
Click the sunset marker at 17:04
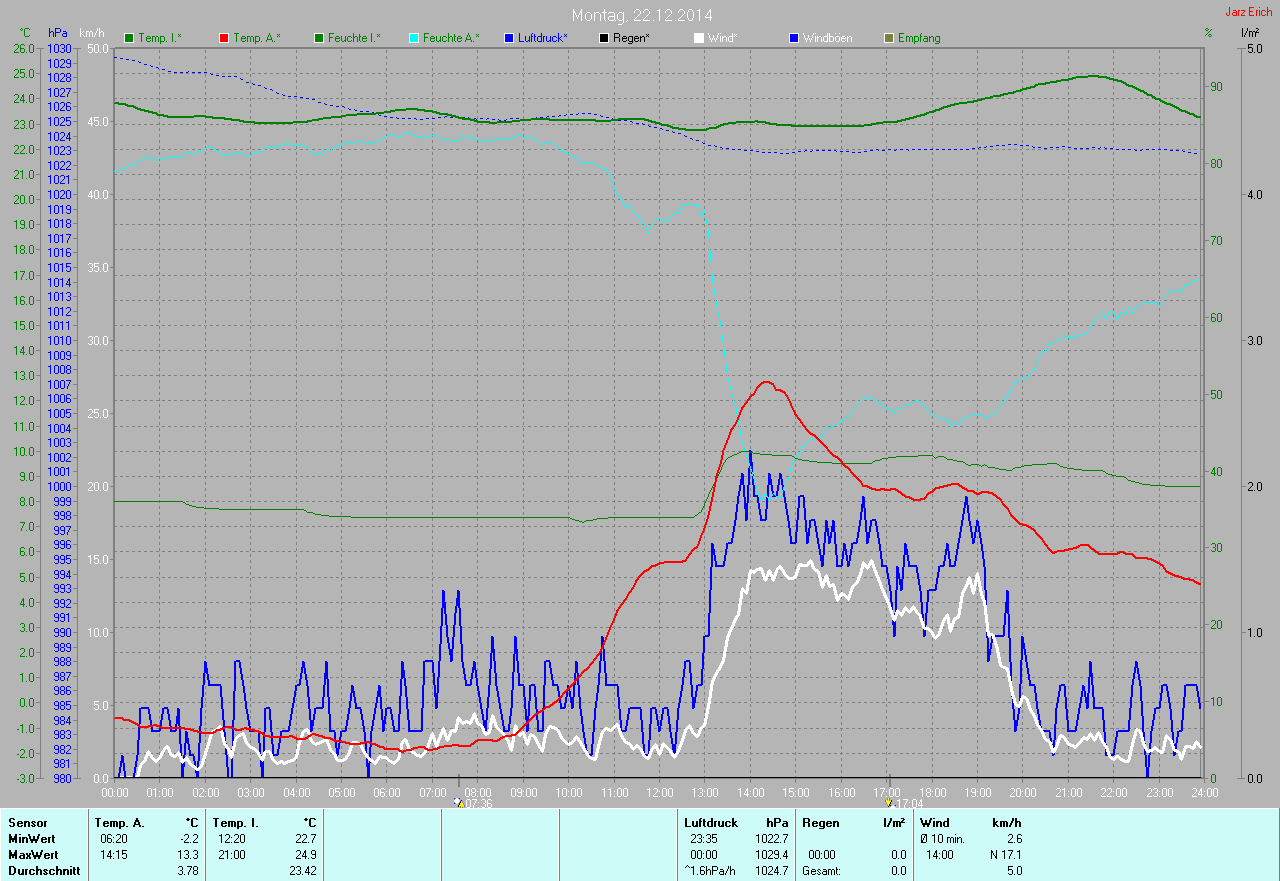889,802
